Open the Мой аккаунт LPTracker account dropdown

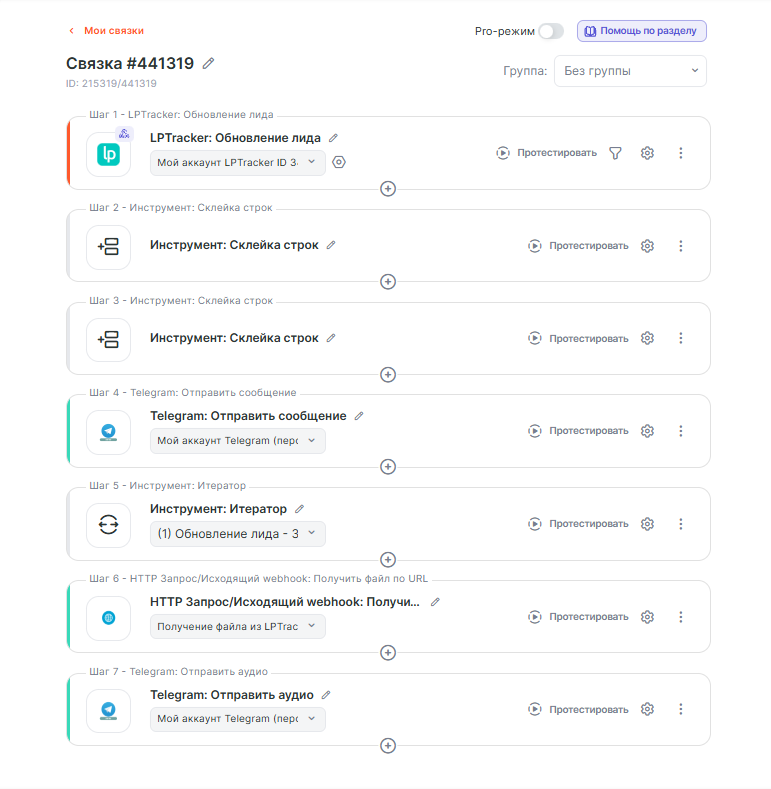coord(237,162)
